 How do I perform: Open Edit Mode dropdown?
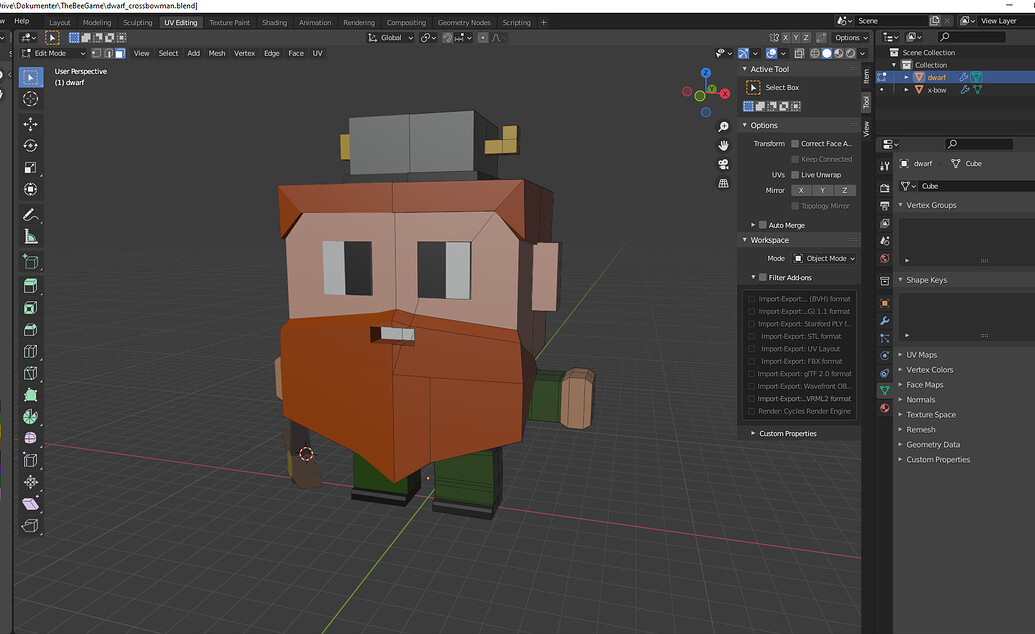53,53
